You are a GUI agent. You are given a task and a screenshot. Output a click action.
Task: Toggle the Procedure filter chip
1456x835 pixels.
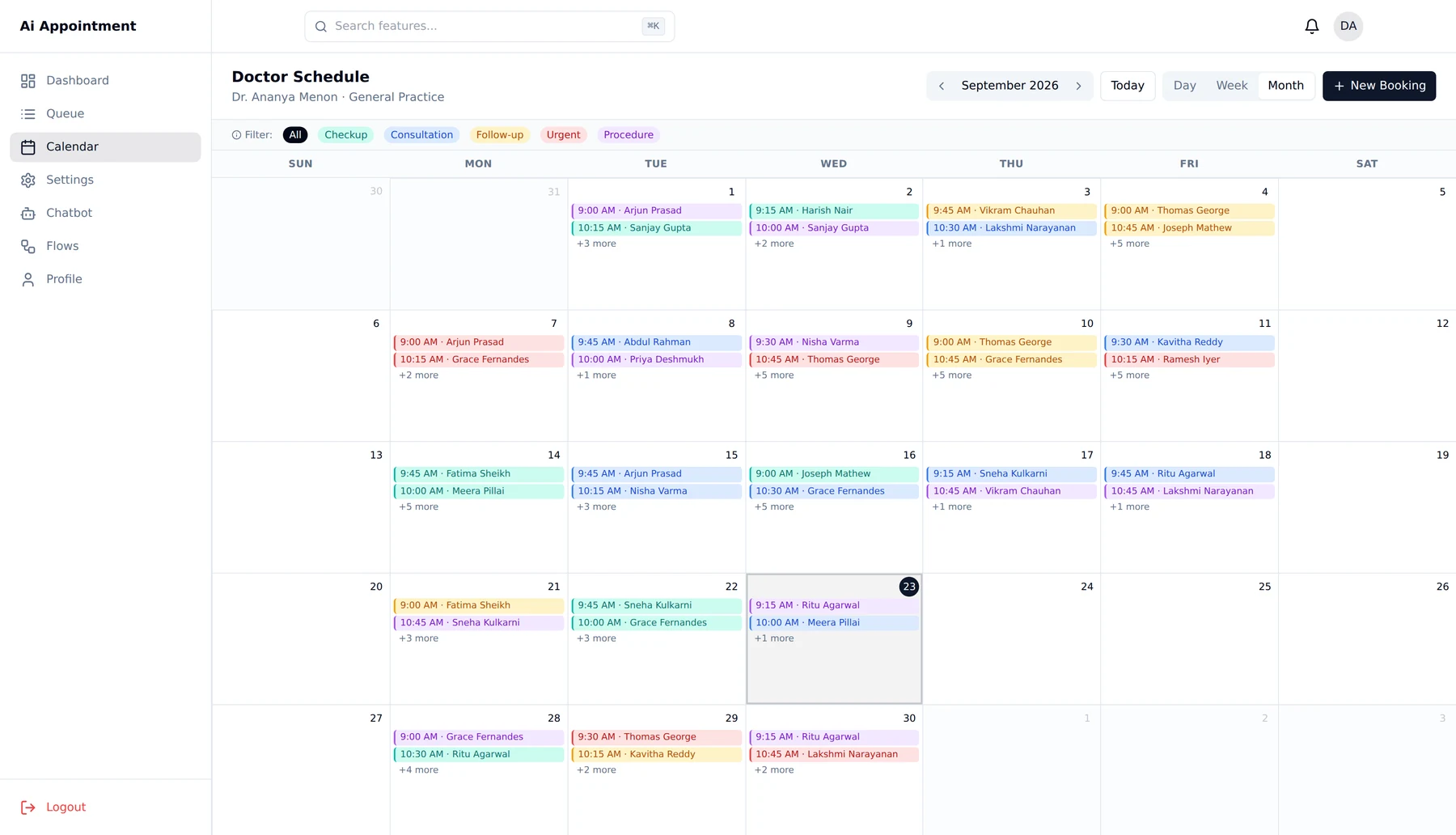click(x=629, y=135)
